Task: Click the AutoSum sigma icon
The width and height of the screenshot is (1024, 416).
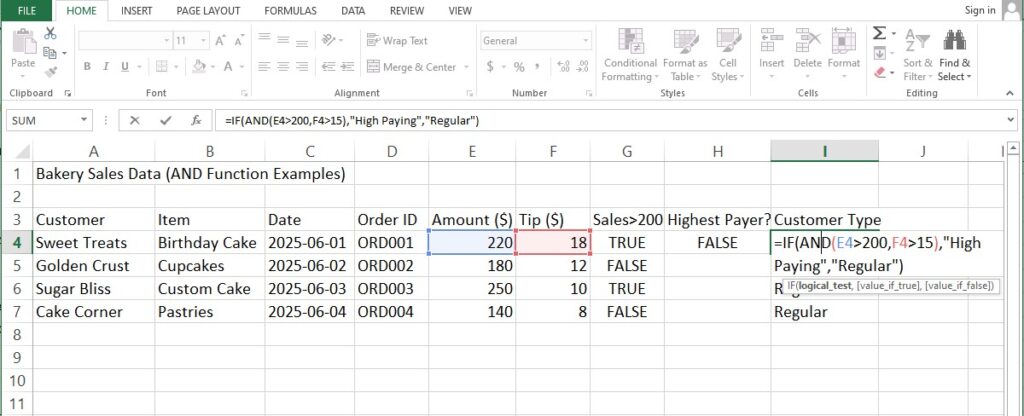Action: pos(879,33)
